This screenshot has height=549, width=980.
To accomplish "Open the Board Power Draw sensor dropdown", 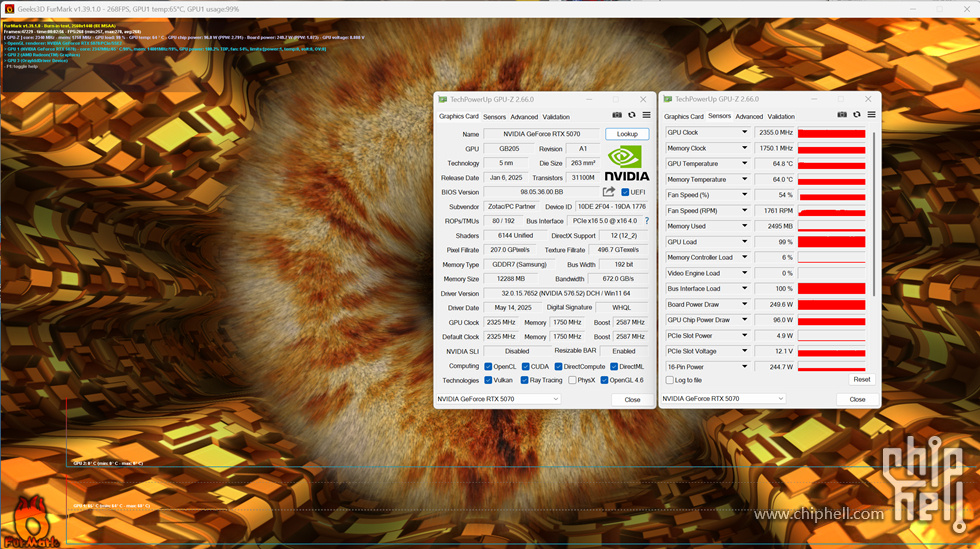I will pyautogui.click(x=744, y=305).
